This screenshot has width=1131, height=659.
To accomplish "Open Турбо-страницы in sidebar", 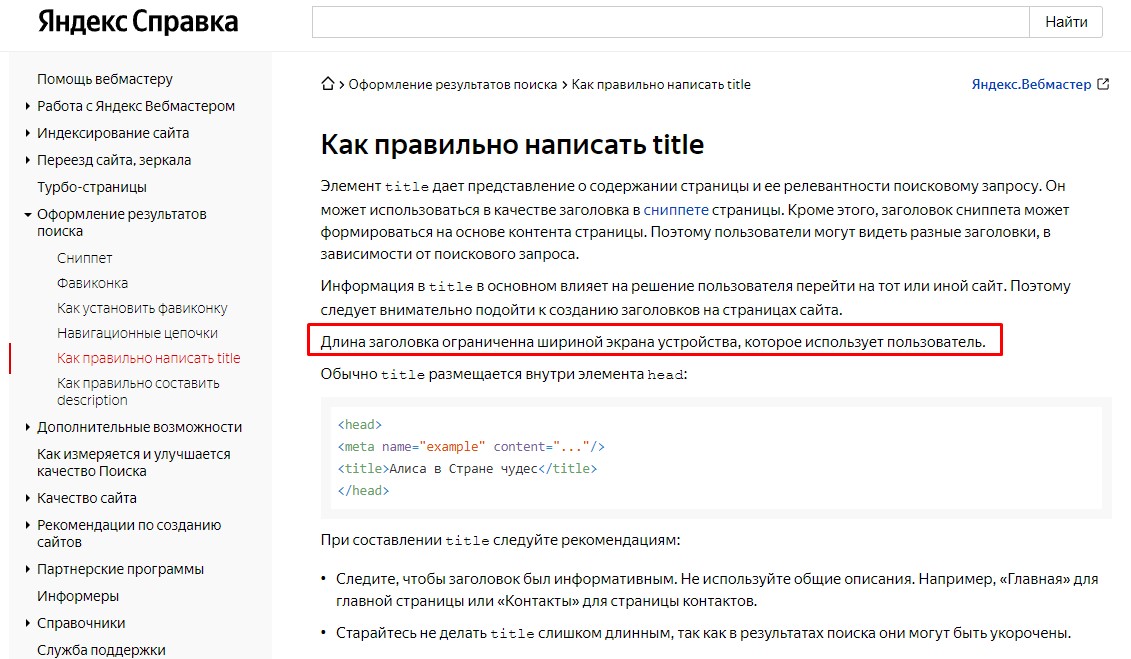I will click(x=92, y=187).
